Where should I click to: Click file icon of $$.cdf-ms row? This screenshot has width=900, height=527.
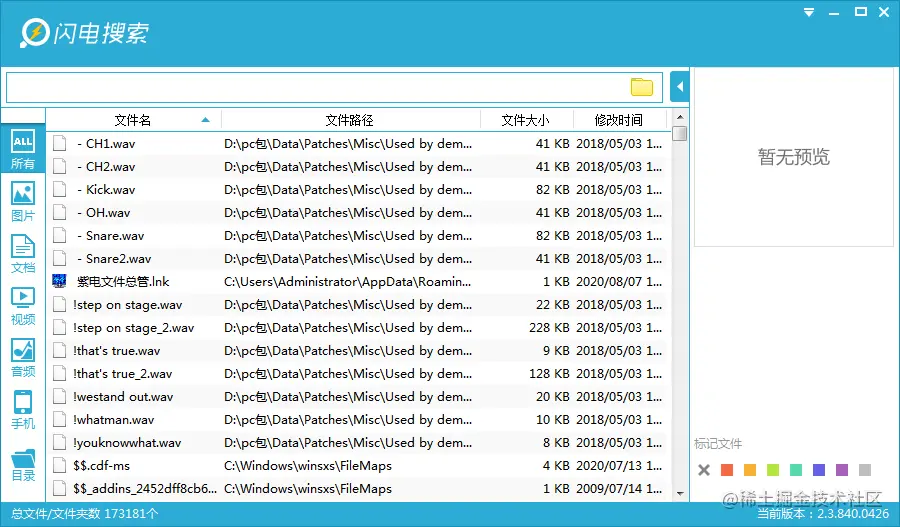tap(60, 466)
